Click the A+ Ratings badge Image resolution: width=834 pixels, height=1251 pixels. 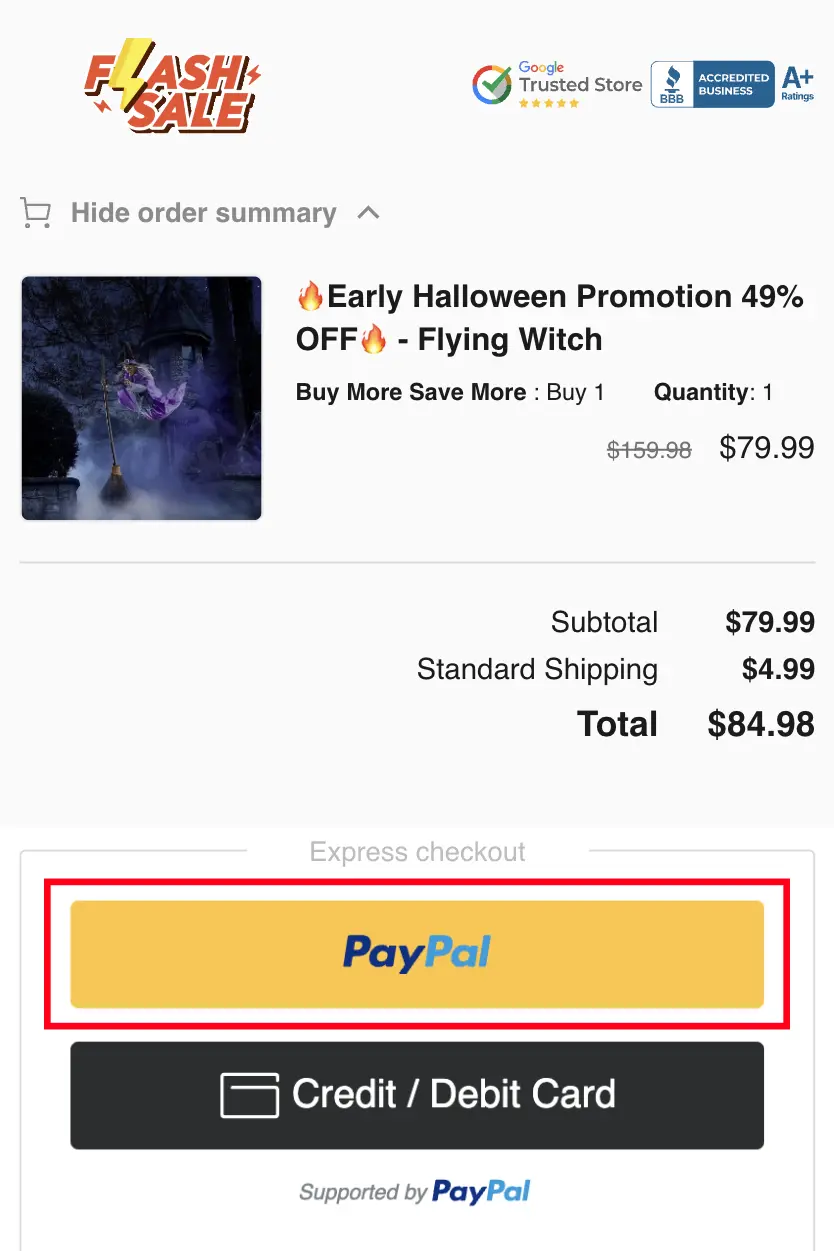click(797, 84)
